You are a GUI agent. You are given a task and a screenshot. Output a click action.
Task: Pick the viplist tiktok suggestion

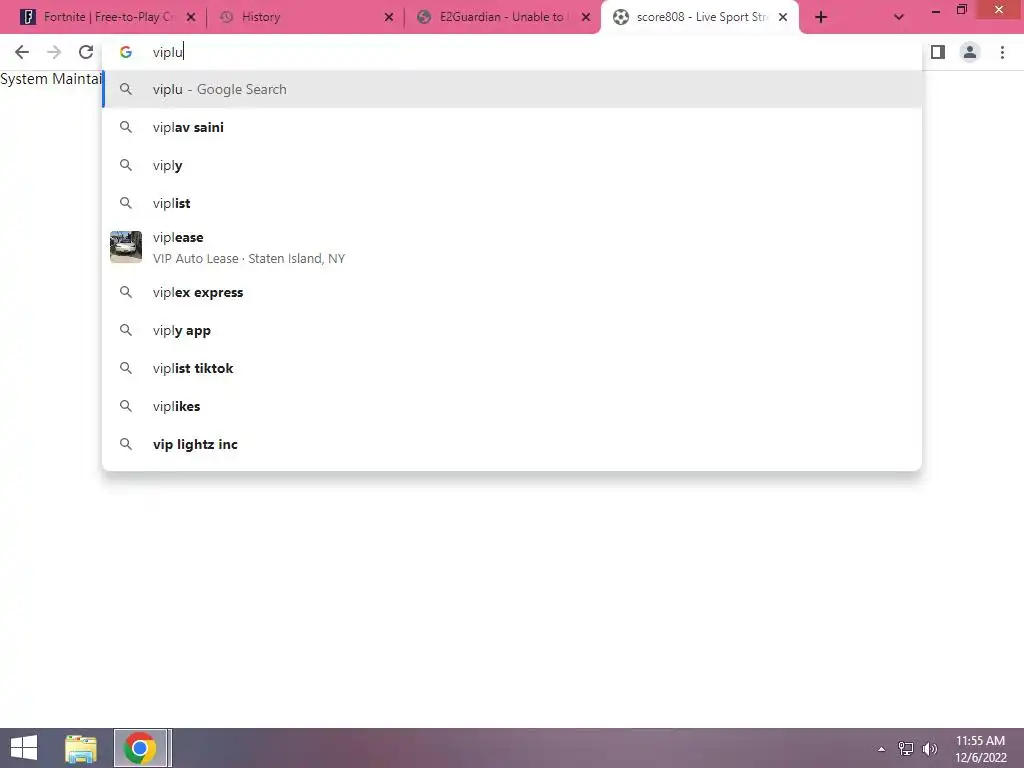click(x=512, y=368)
